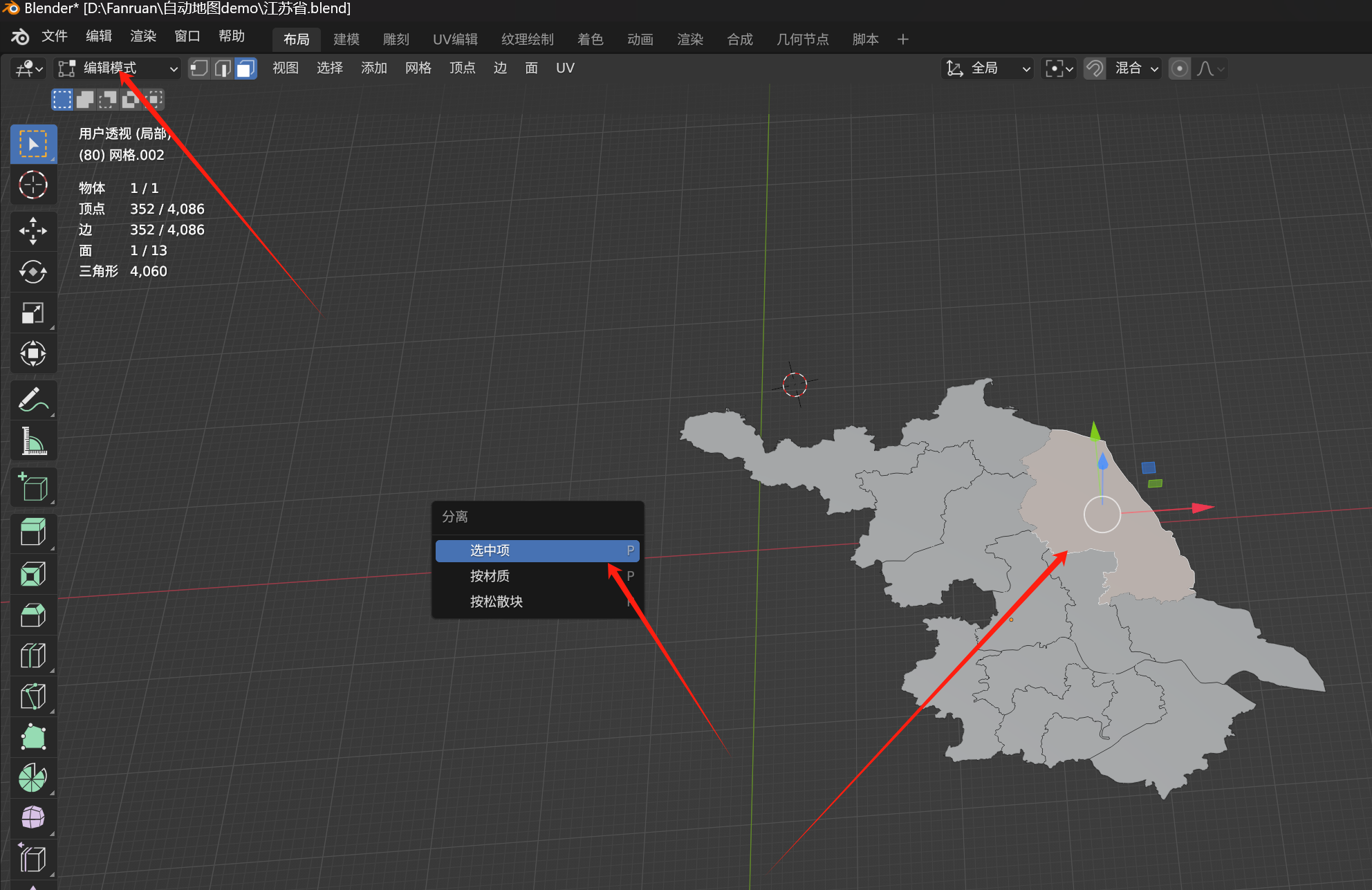This screenshot has height=890, width=1372.
Task: Choose 按材质 in the 分离 menu
Action: click(537, 576)
